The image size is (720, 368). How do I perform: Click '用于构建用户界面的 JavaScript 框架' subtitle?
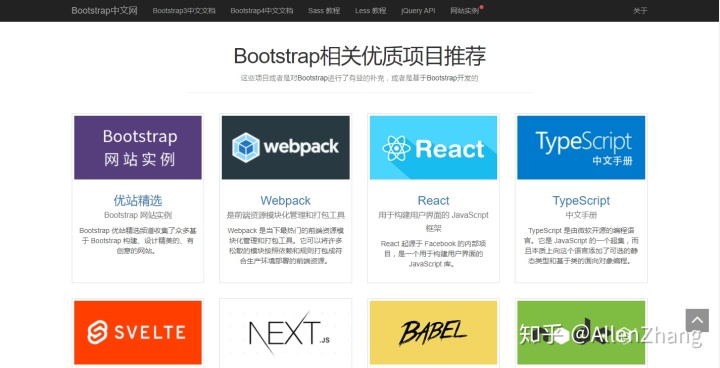(x=433, y=221)
